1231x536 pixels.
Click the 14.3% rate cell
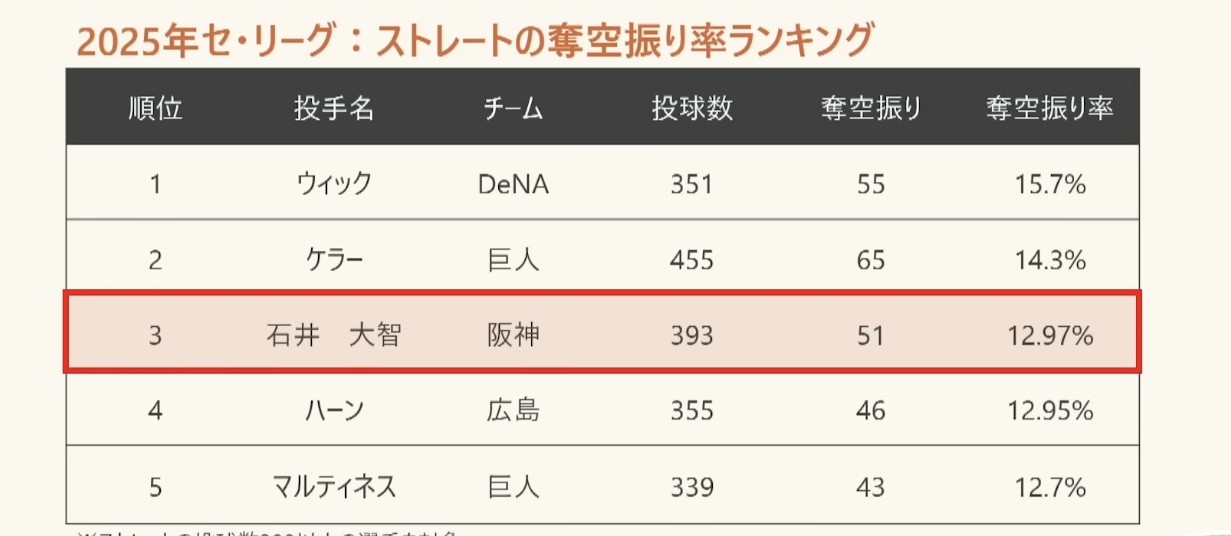coord(1049,260)
